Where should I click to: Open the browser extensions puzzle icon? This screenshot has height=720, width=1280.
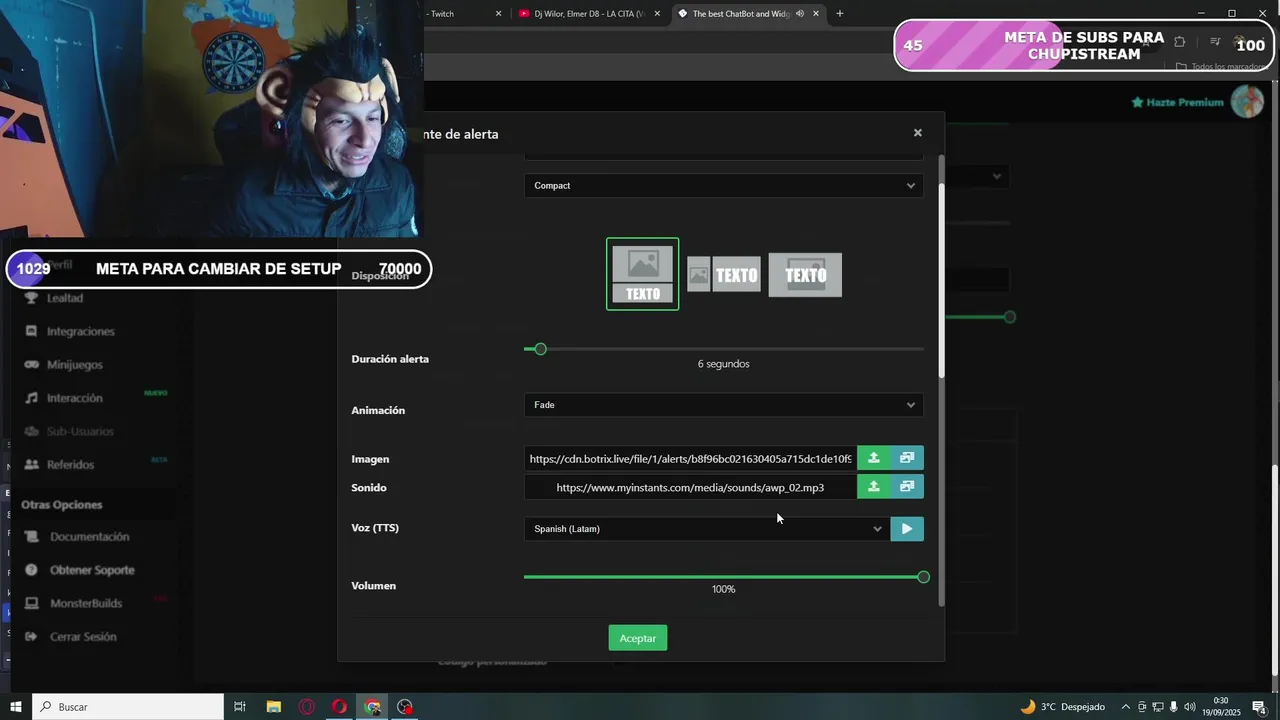click(x=1179, y=42)
